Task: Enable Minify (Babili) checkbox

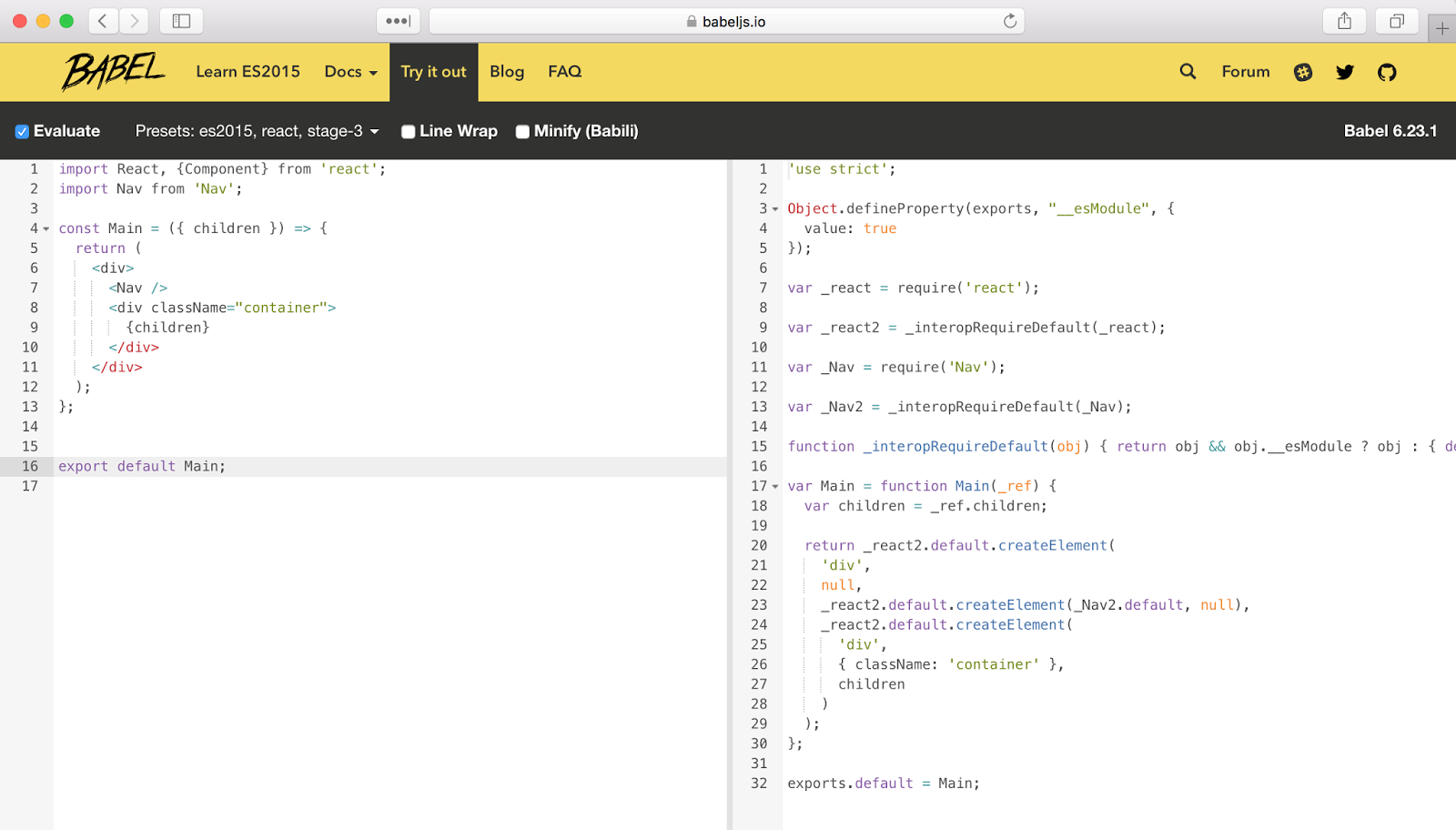Action: tap(522, 132)
